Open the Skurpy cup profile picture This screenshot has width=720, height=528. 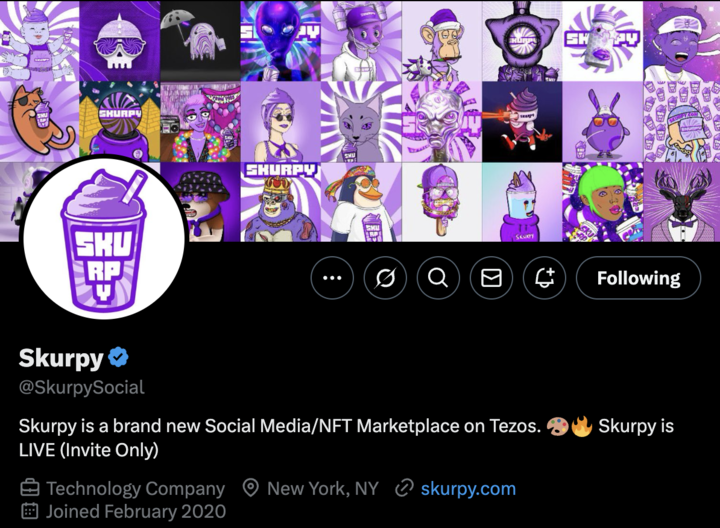[x=104, y=237]
